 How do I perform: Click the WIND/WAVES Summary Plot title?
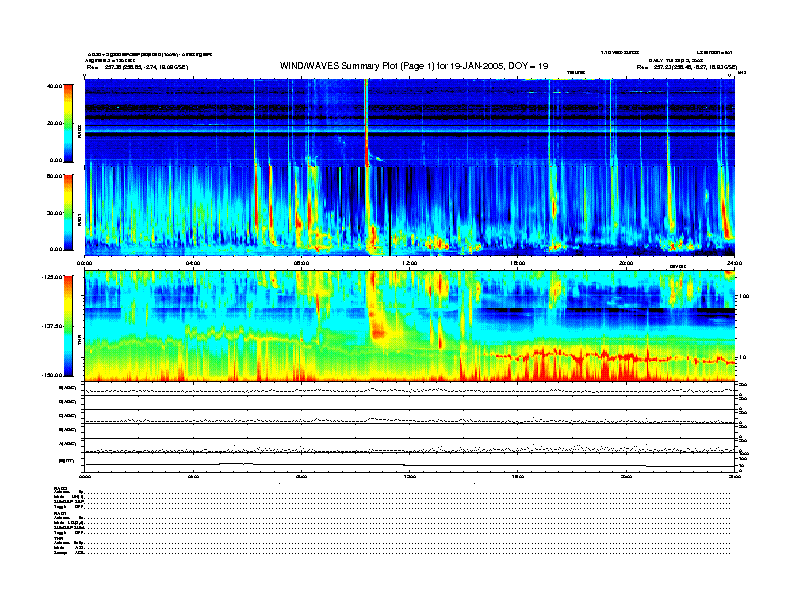click(414, 66)
